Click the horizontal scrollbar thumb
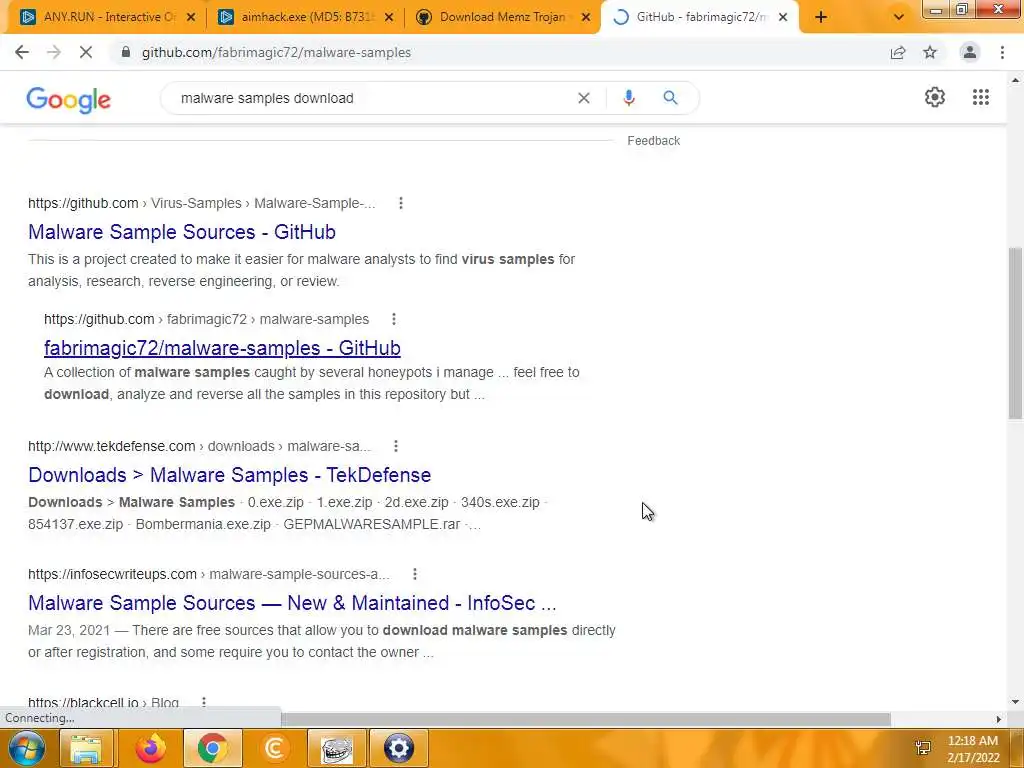Image resolution: width=1024 pixels, height=768 pixels. tap(586, 719)
